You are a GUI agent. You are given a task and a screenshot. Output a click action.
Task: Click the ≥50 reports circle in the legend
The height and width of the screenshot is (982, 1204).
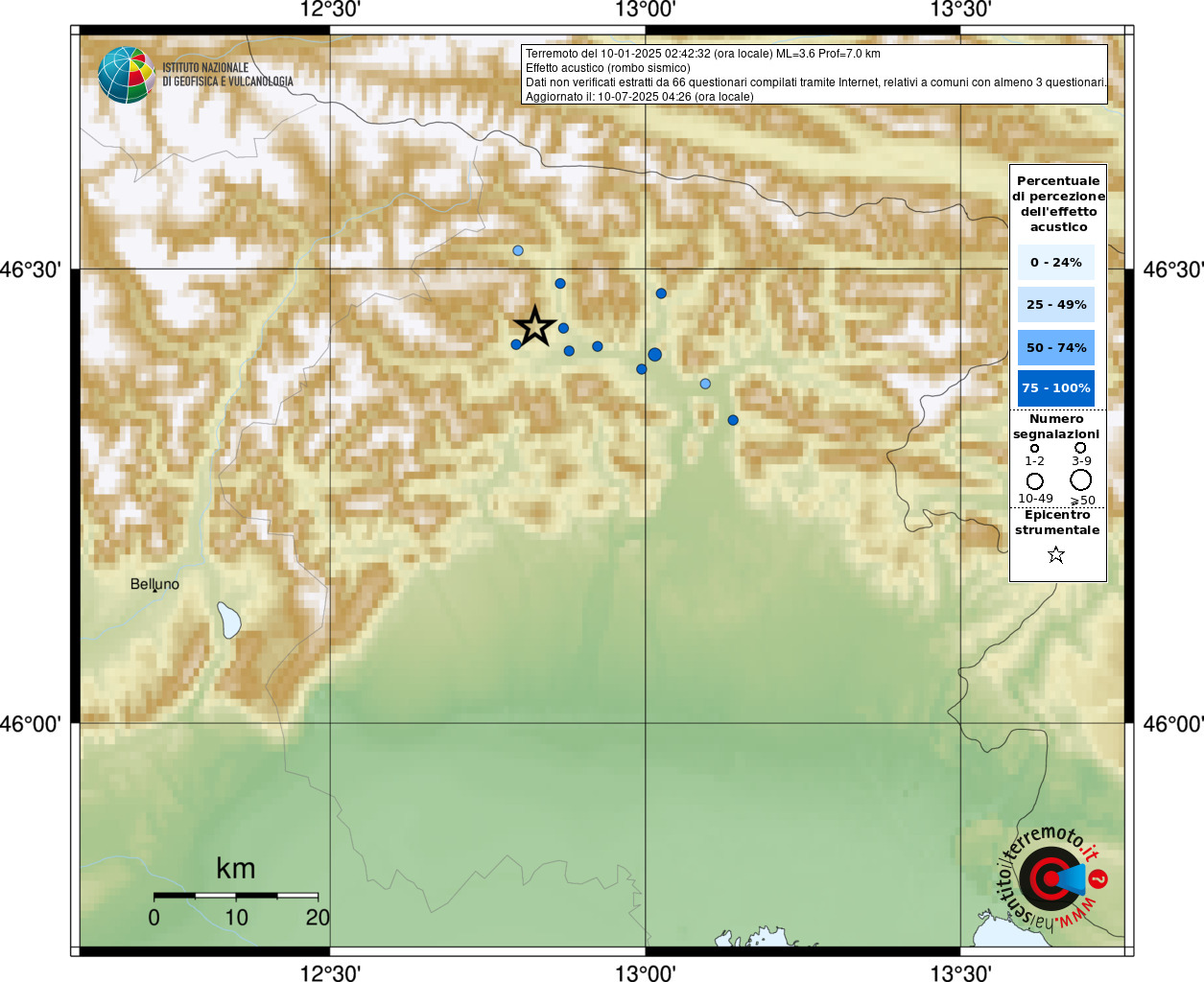click(1081, 479)
